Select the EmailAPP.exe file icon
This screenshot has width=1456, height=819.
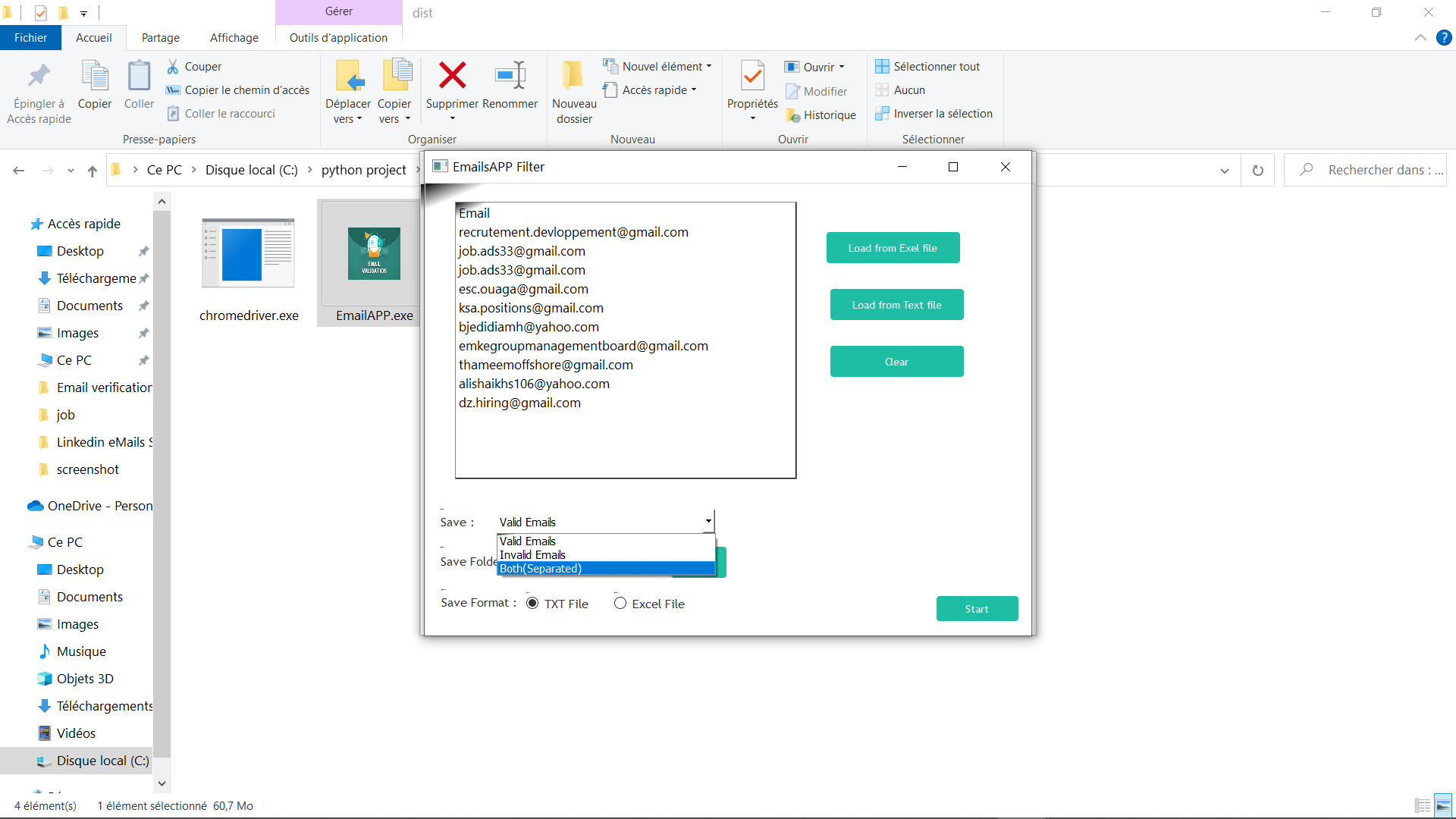coord(374,254)
